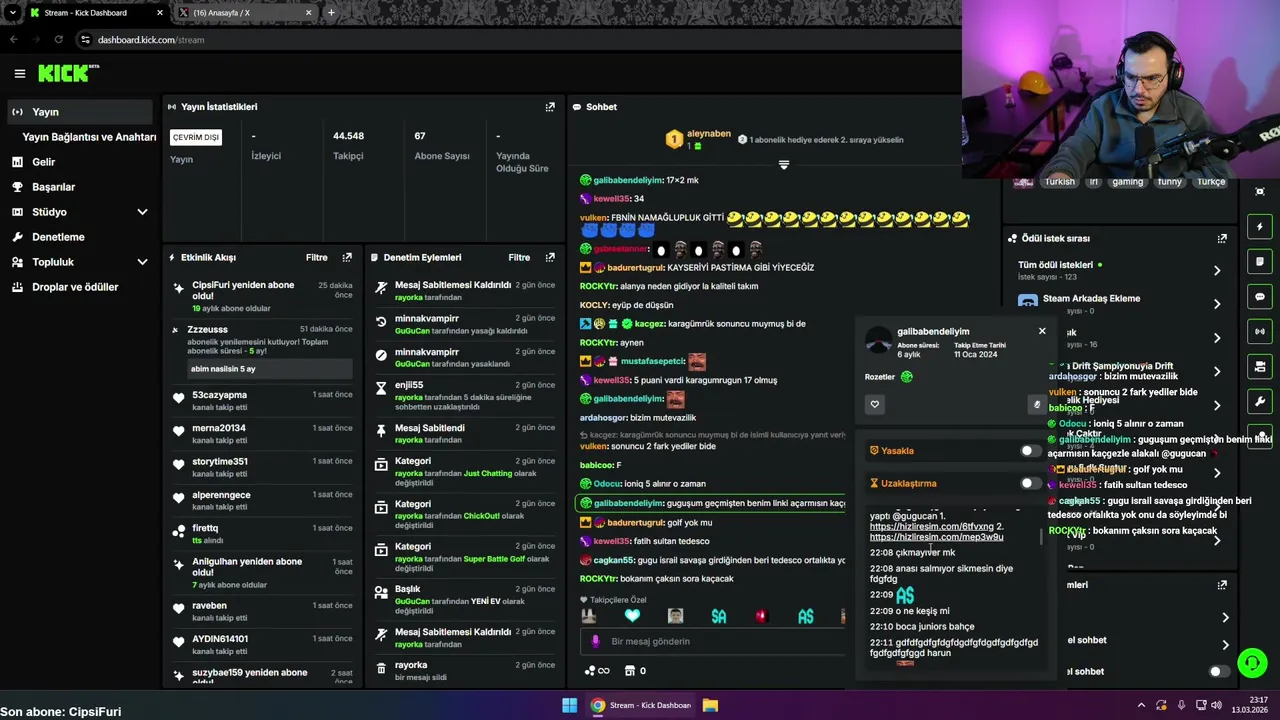Open Tüm ödül istekleri chevron
Viewport: 1280px width, 720px height.
pos(1217,271)
